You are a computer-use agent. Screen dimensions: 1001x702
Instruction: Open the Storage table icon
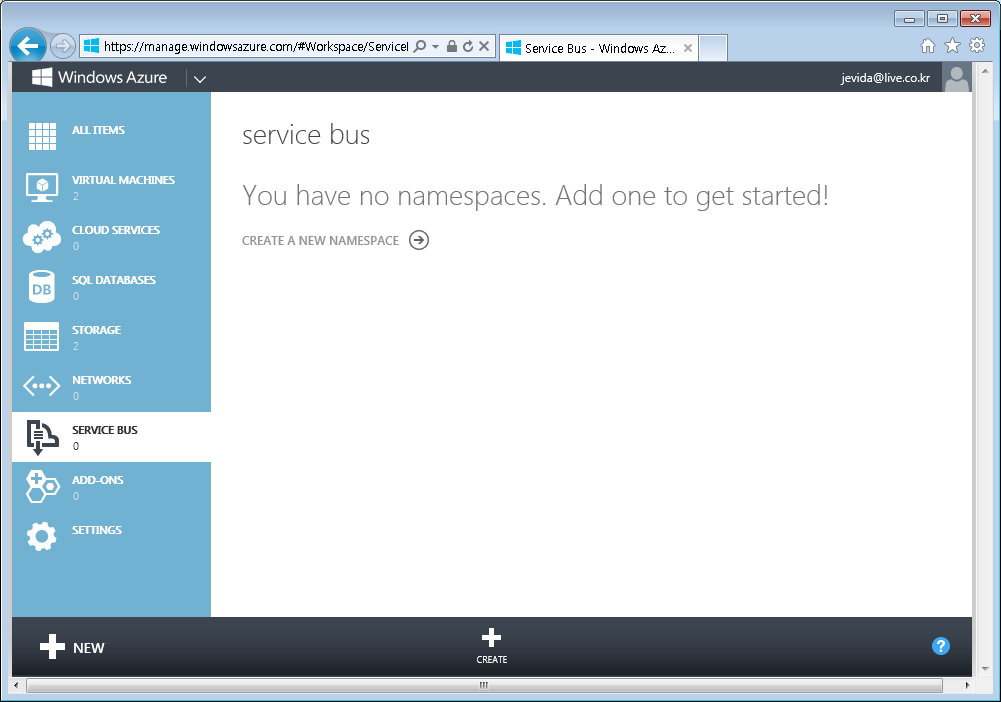click(x=42, y=336)
